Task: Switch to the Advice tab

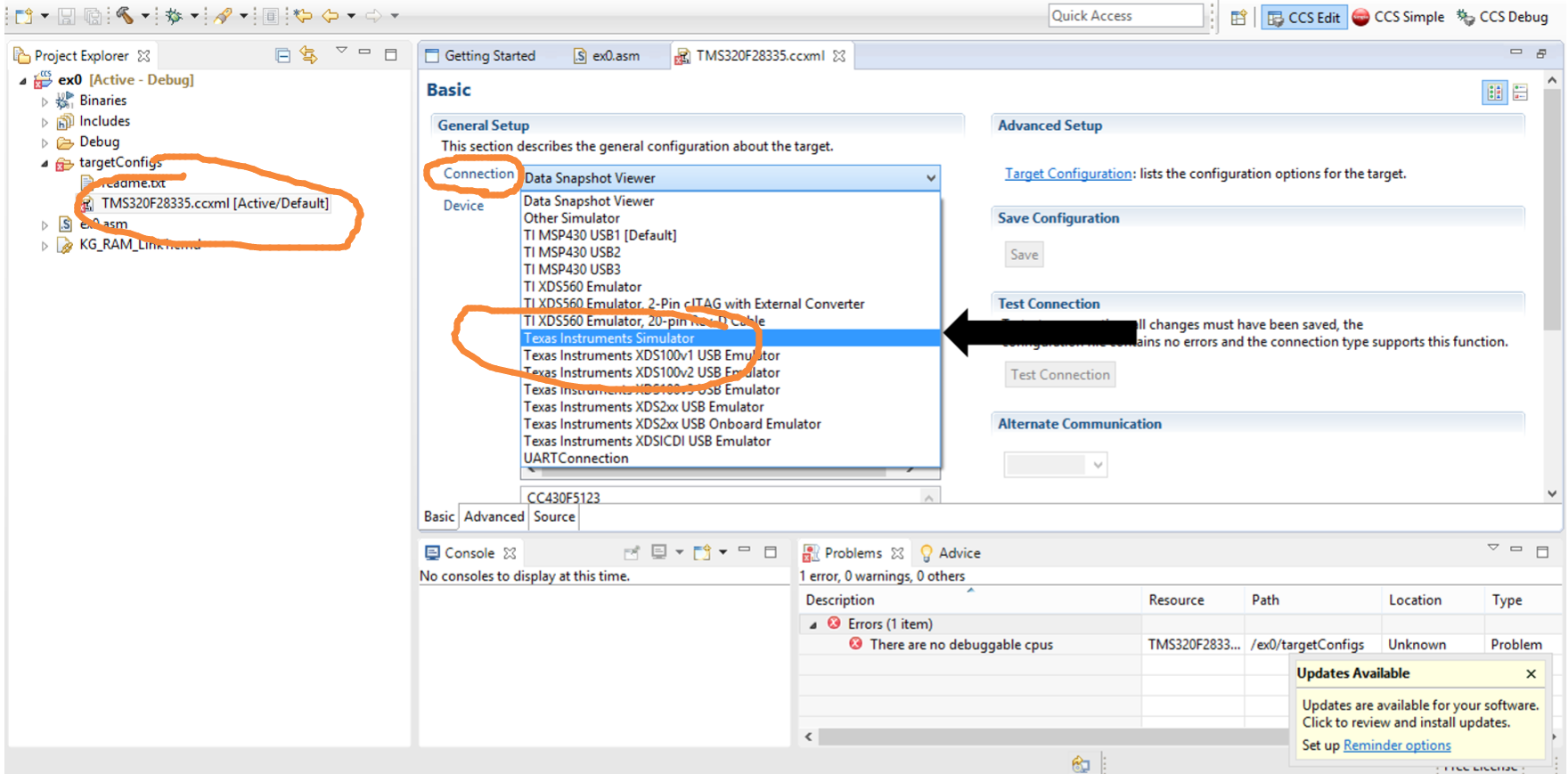Action: click(950, 553)
